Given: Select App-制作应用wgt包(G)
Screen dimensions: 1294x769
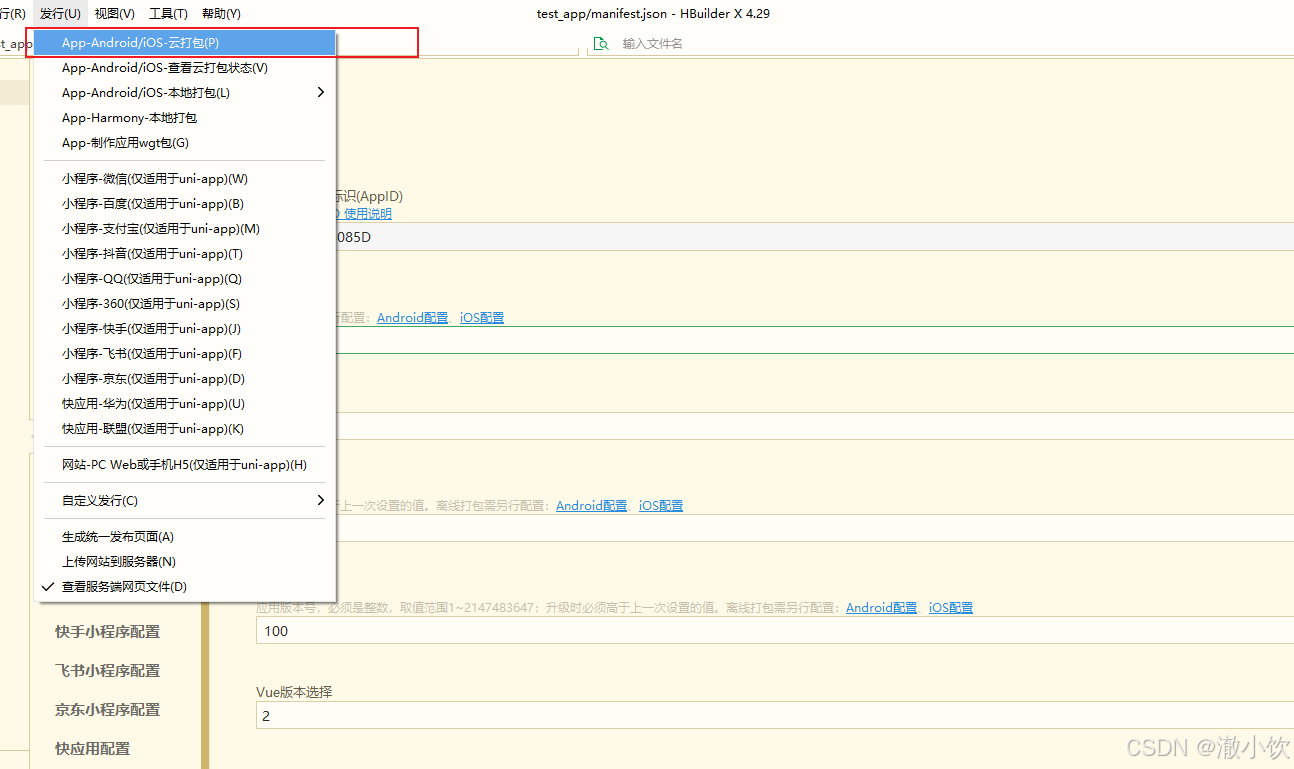Looking at the screenshot, I should (x=185, y=143).
